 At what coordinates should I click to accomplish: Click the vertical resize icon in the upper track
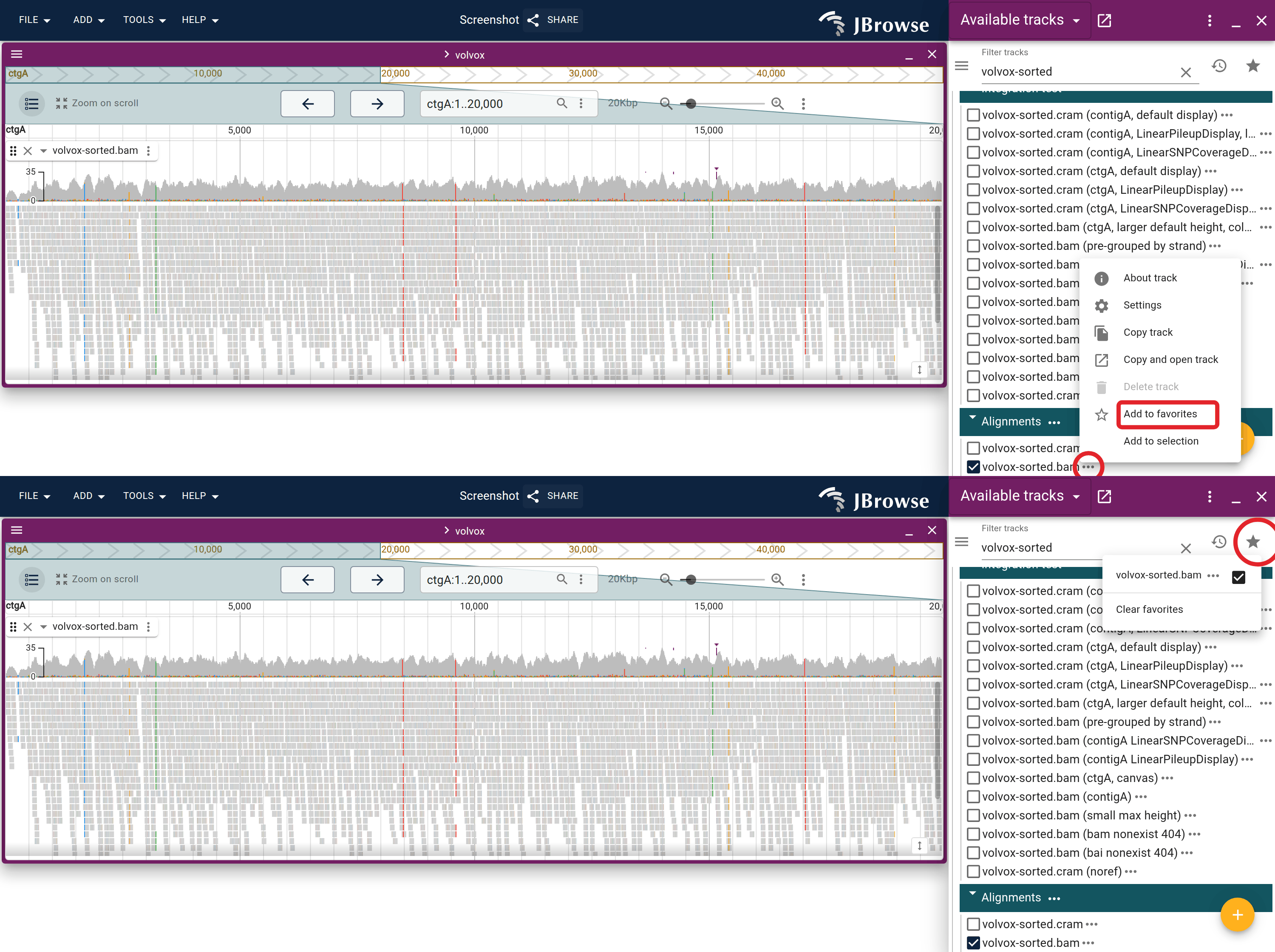tap(920, 369)
